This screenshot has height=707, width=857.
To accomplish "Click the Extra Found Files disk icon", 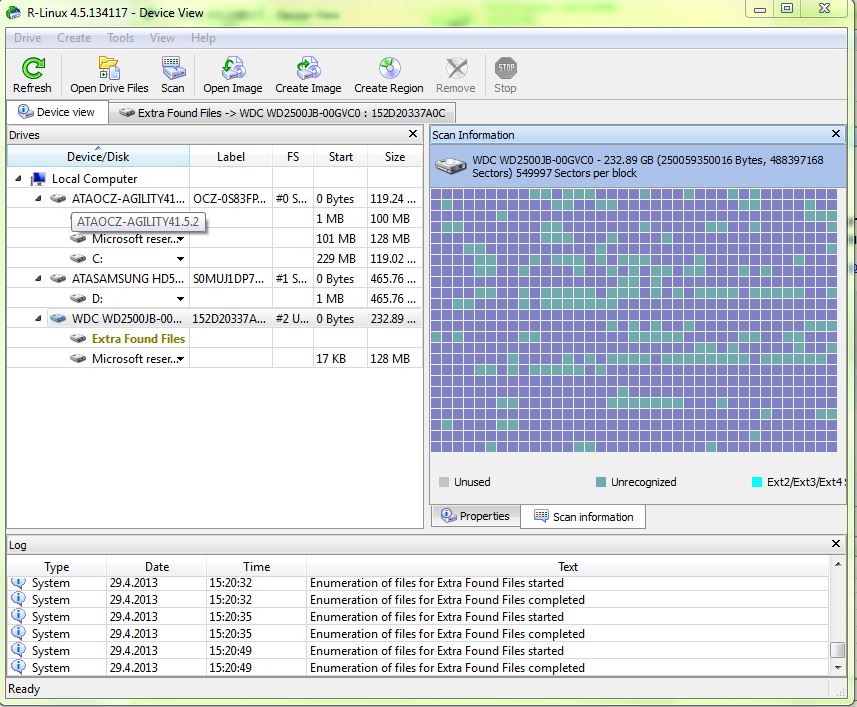I will (x=78, y=338).
